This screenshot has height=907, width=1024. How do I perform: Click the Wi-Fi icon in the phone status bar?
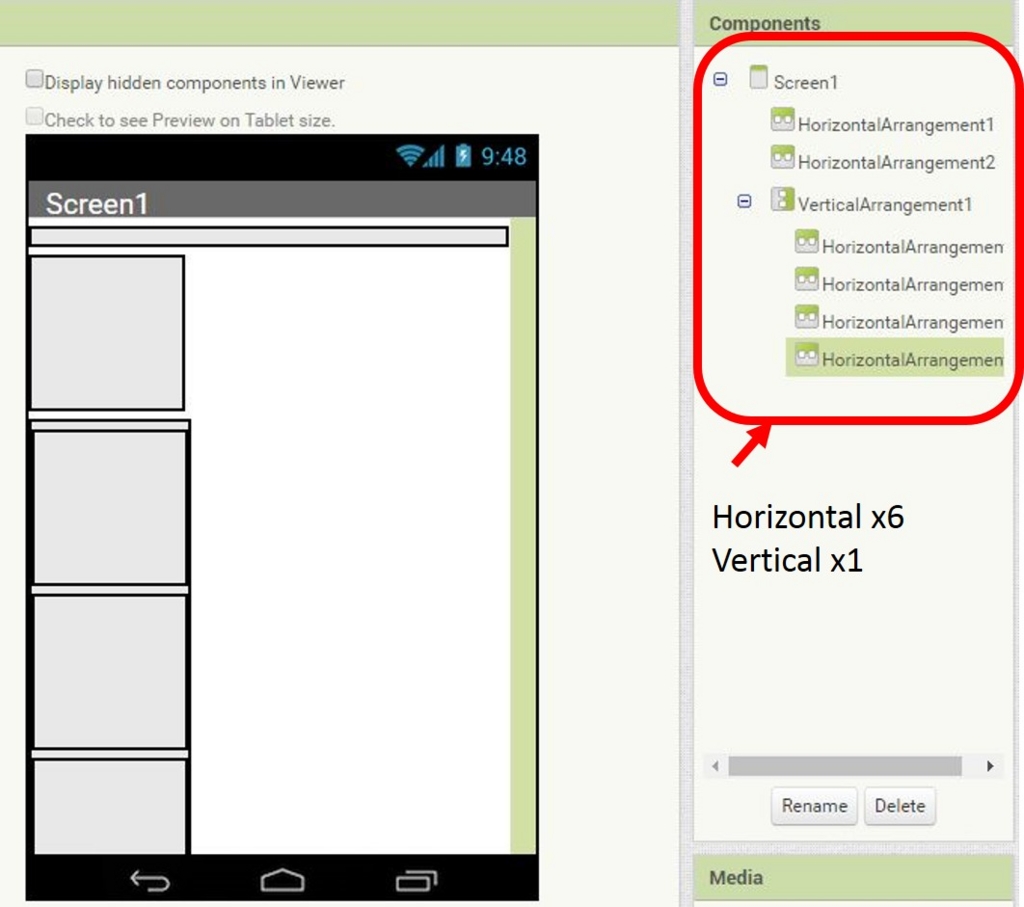[x=409, y=155]
